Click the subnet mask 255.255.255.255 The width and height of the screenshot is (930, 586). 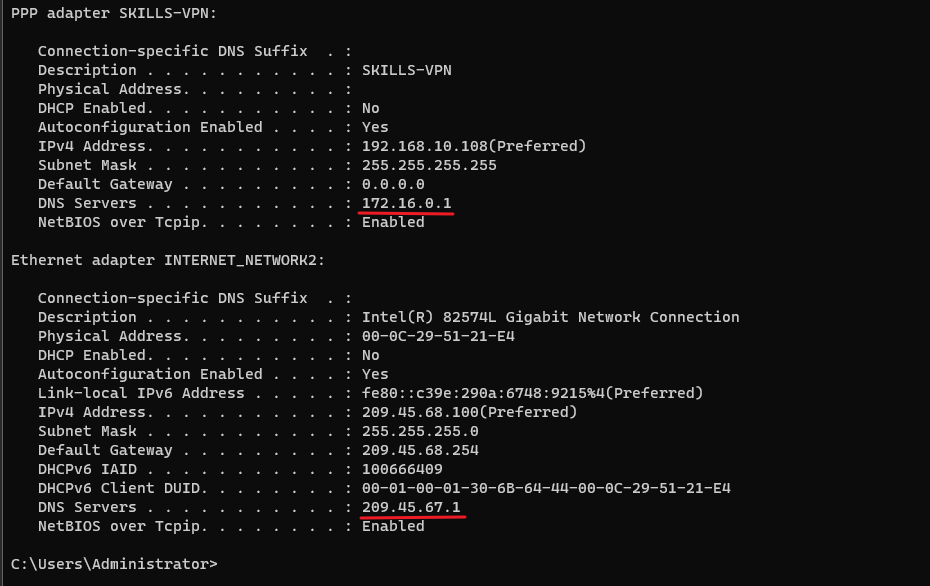click(429, 165)
